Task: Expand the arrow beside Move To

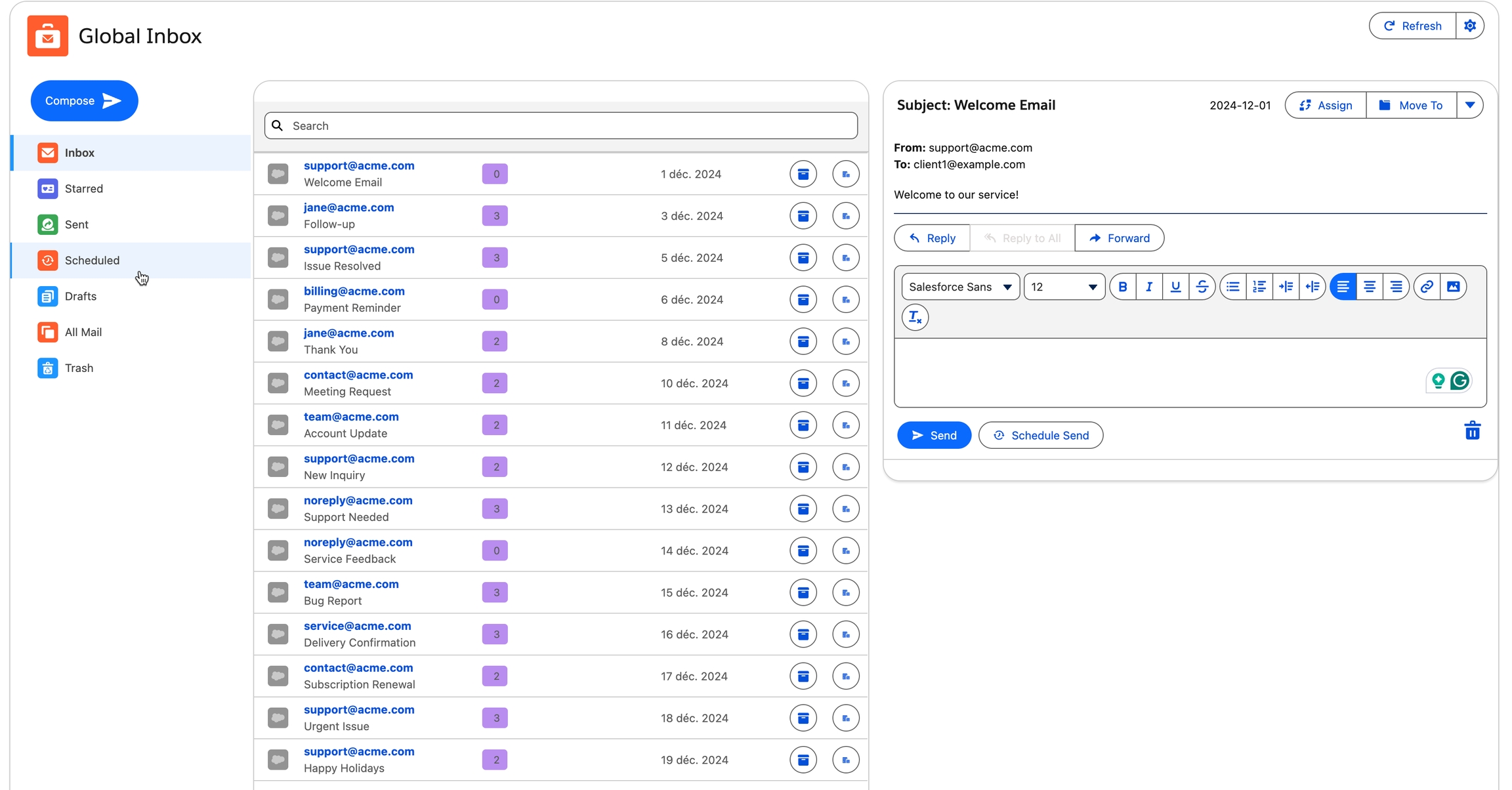Action: pyautogui.click(x=1470, y=105)
